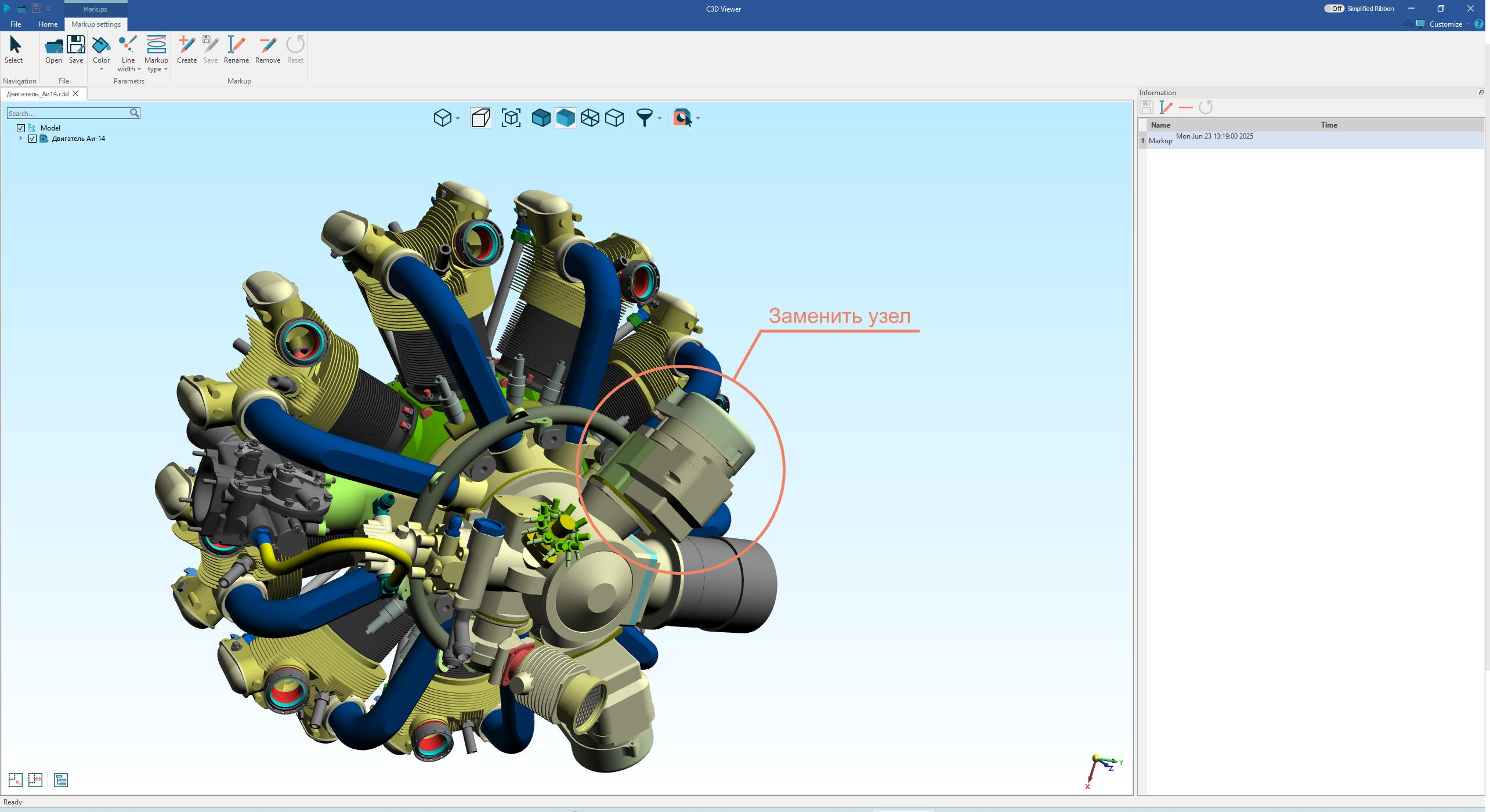Click the object pick mode icon

click(x=682, y=118)
